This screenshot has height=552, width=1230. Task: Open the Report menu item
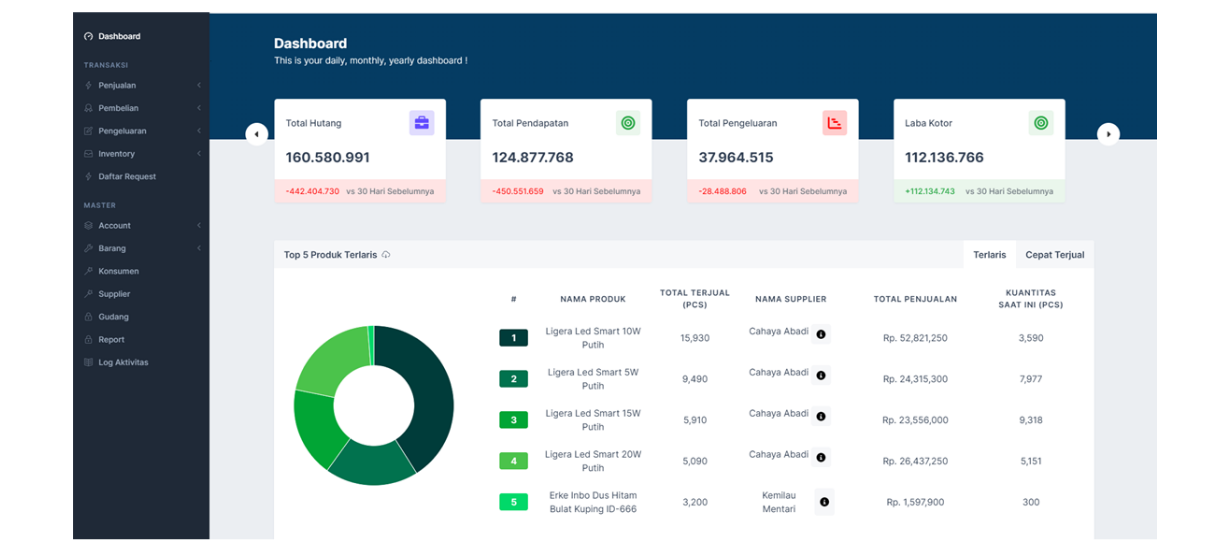(x=111, y=340)
